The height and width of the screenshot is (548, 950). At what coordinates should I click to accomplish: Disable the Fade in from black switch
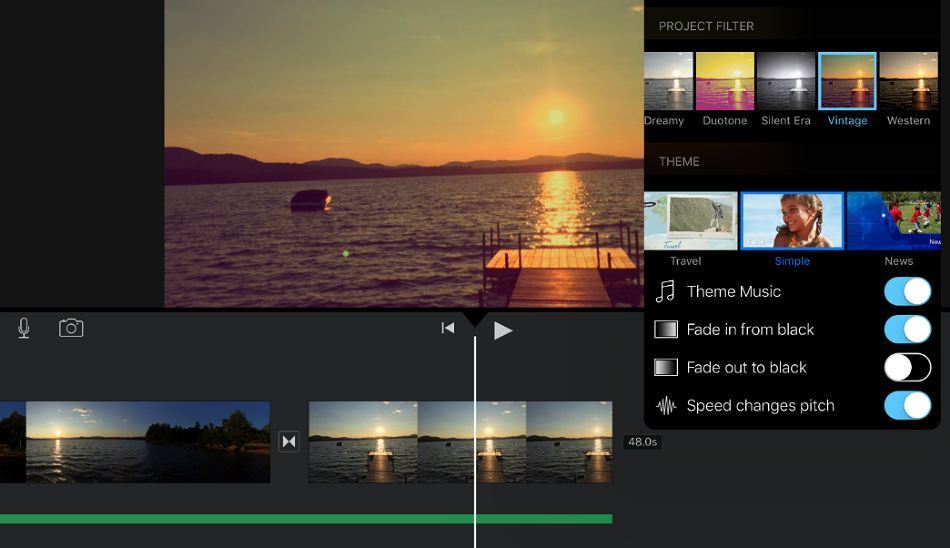point(907,329)
